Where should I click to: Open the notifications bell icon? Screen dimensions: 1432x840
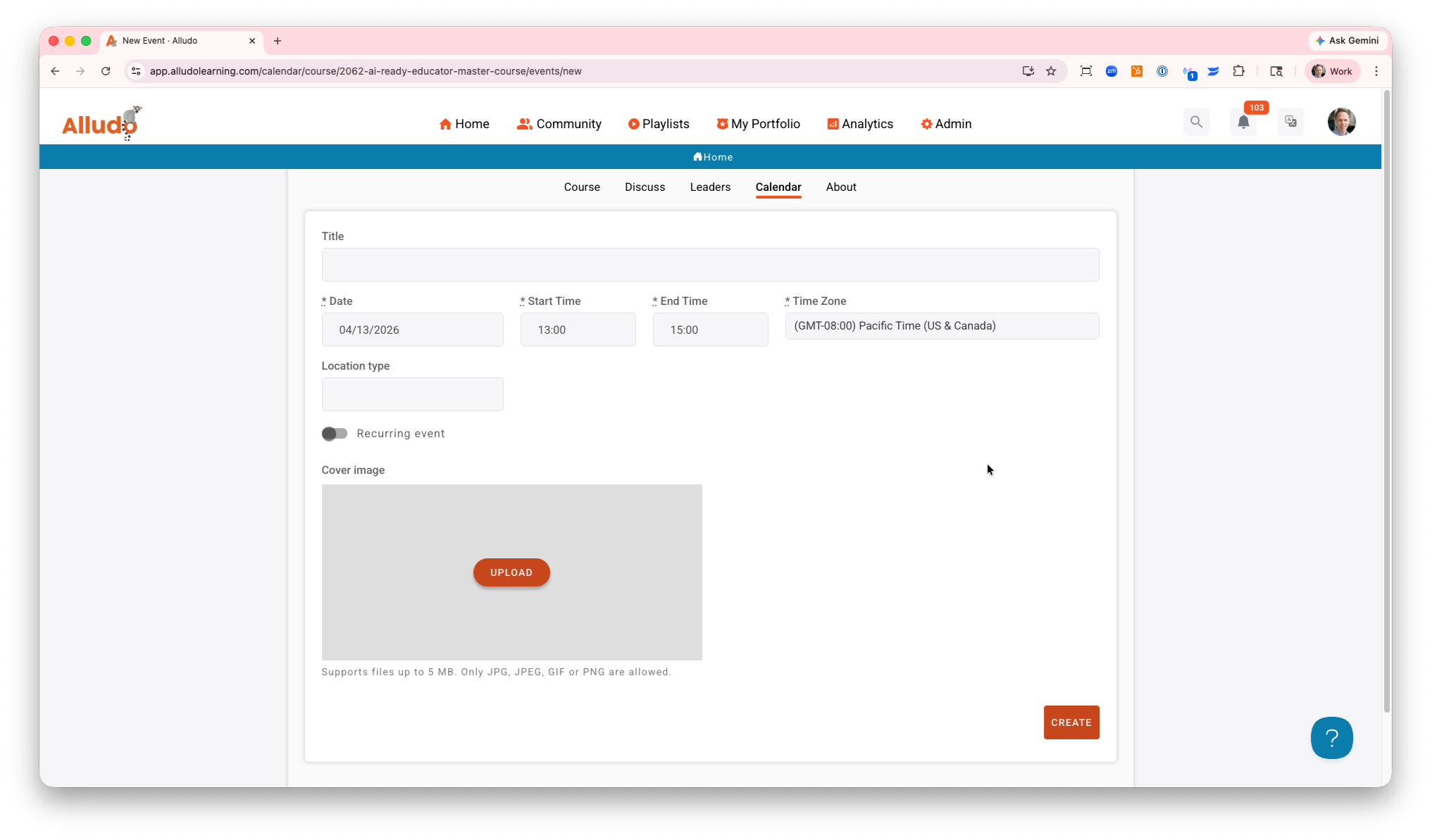[x=1243, y=122]
